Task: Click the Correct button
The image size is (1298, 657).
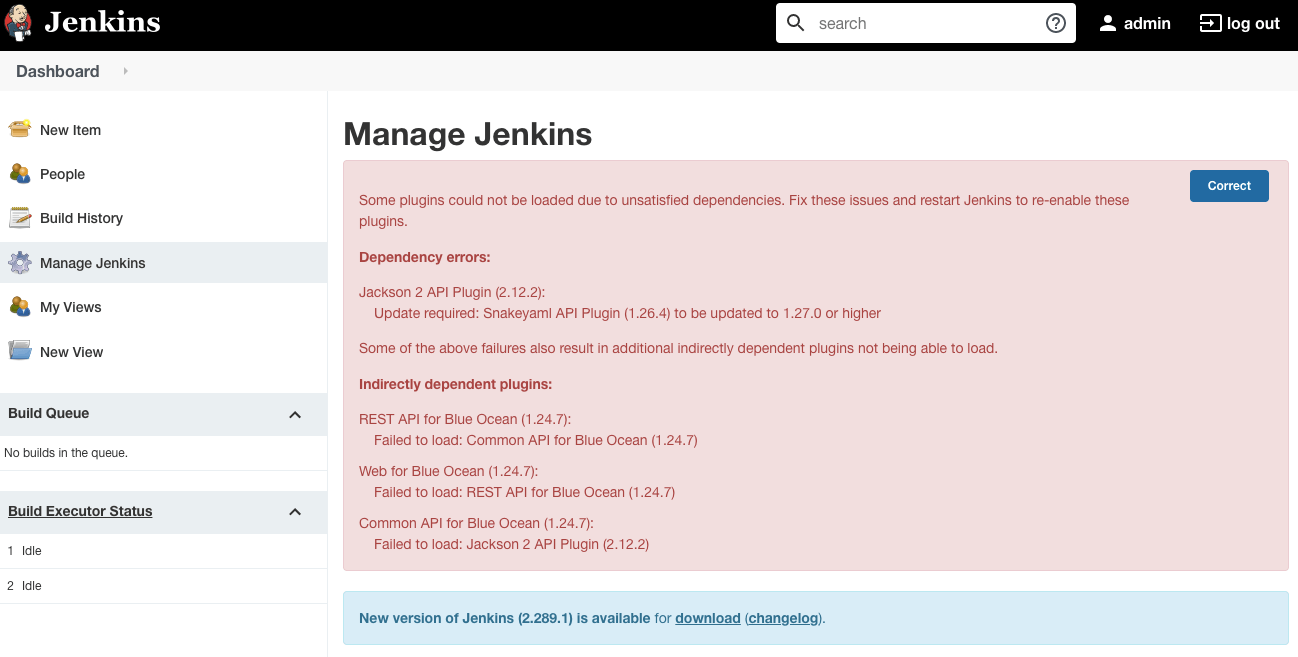Action: (1229, 186)
